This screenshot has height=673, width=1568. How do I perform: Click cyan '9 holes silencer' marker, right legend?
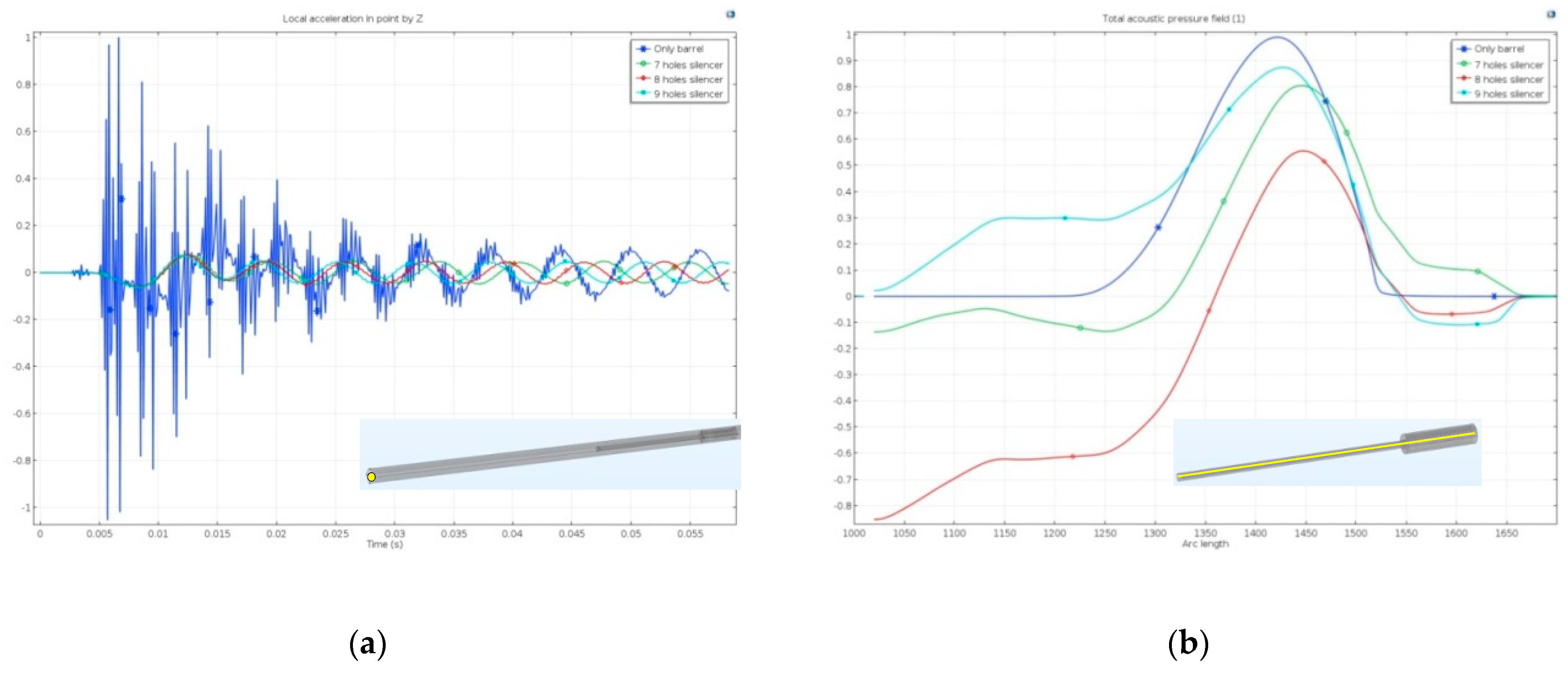[1463, 93]
